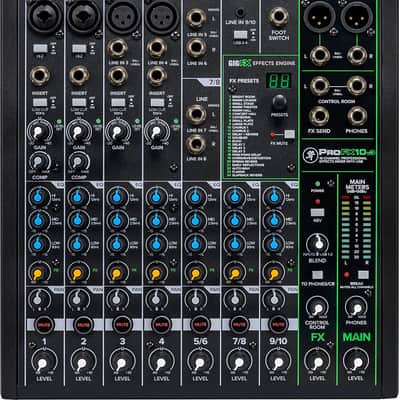Click the channel 1 COMP knob
400x400 pixels.
[39, 162]
